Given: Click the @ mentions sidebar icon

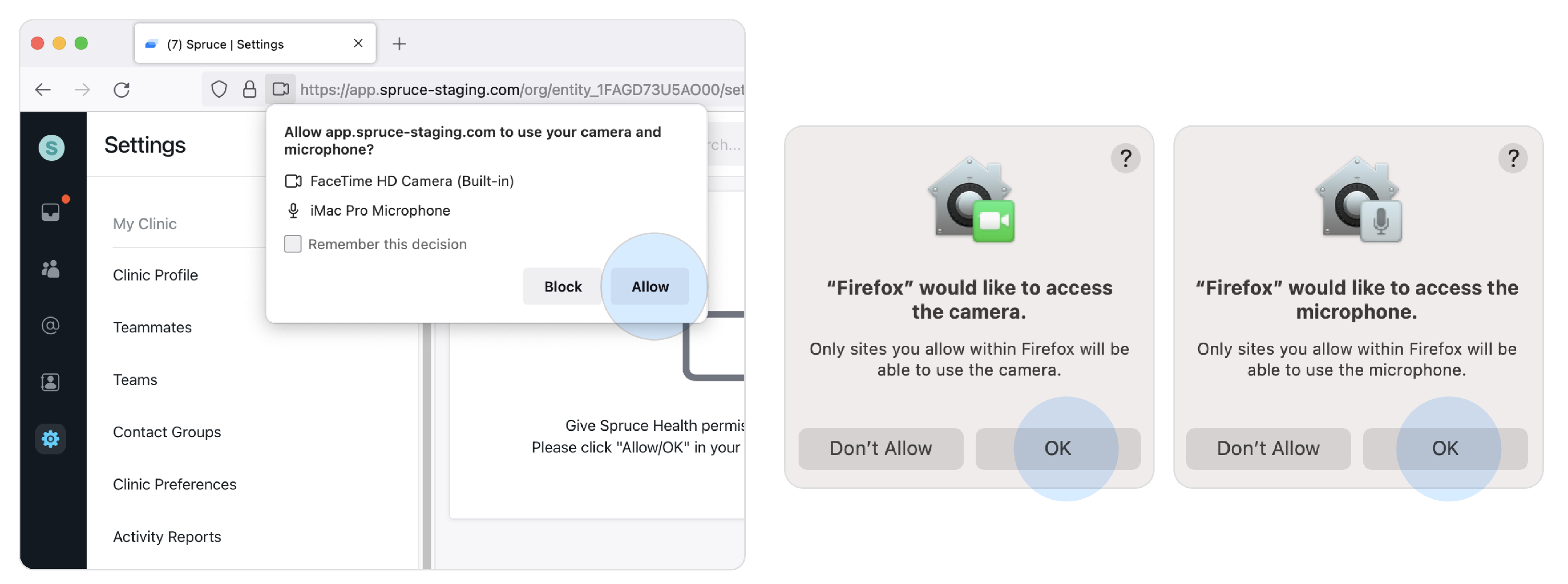Looking at the screenshot, I should (x=51, y=325).
